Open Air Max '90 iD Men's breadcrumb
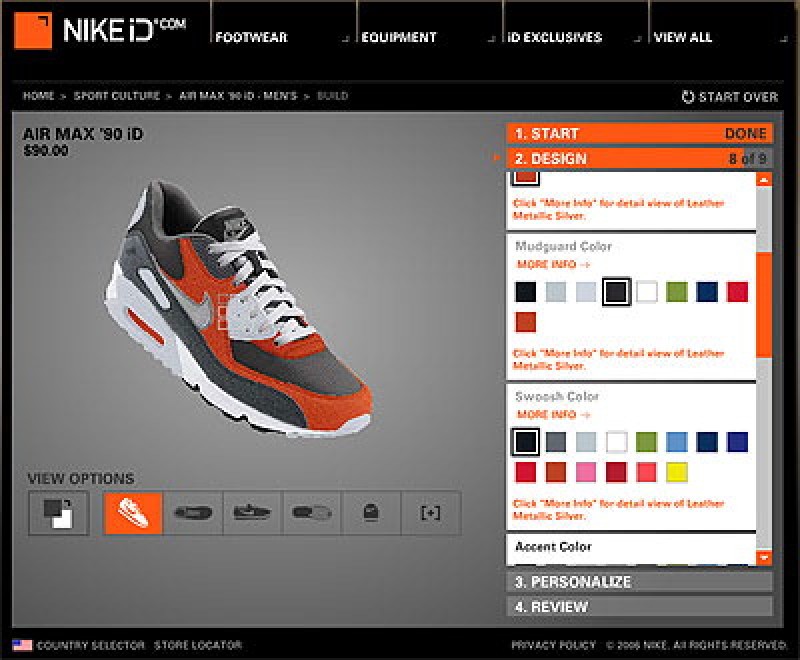The image size is (800, 660). [238, 96]
